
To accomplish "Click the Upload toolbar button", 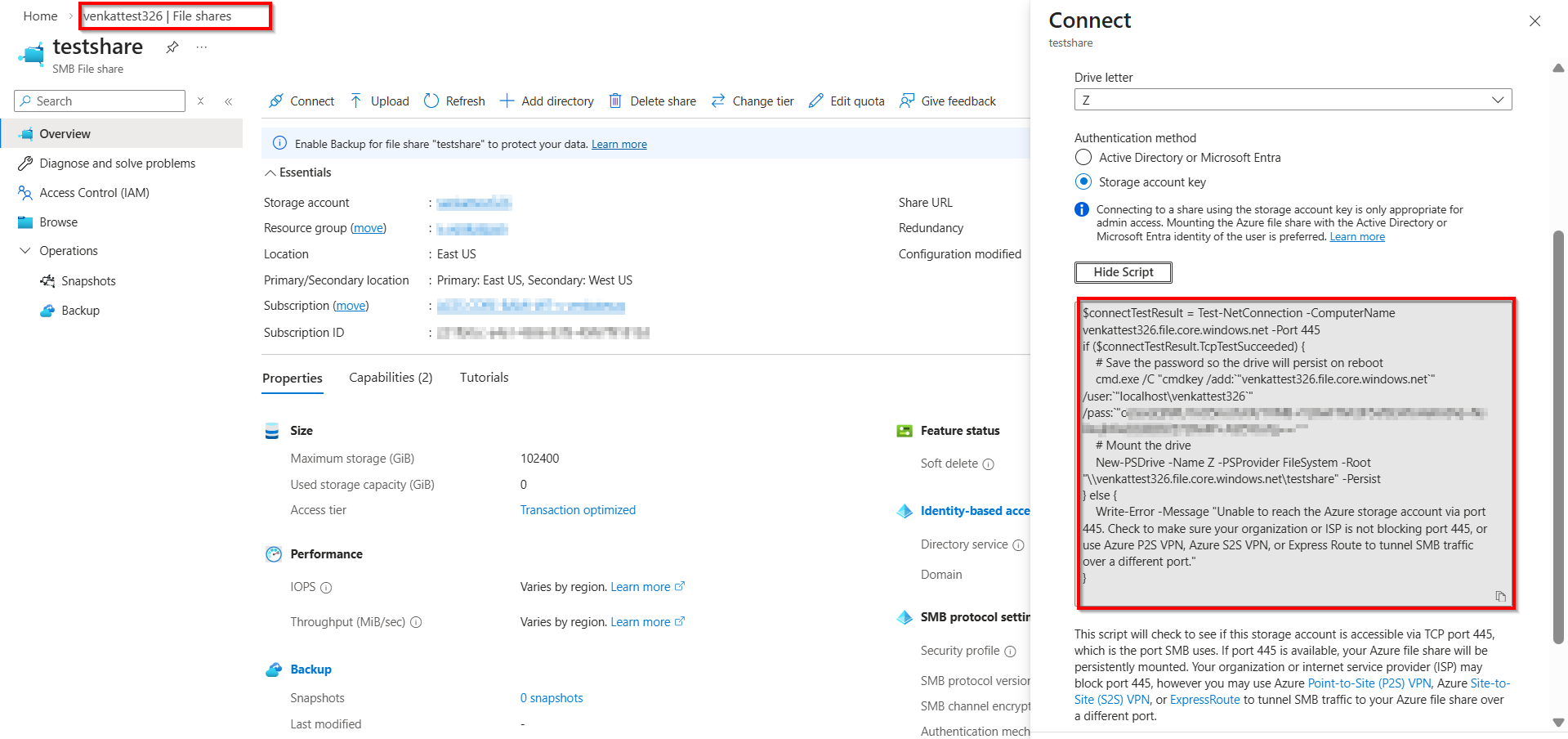I will click(x=379, y=101).
